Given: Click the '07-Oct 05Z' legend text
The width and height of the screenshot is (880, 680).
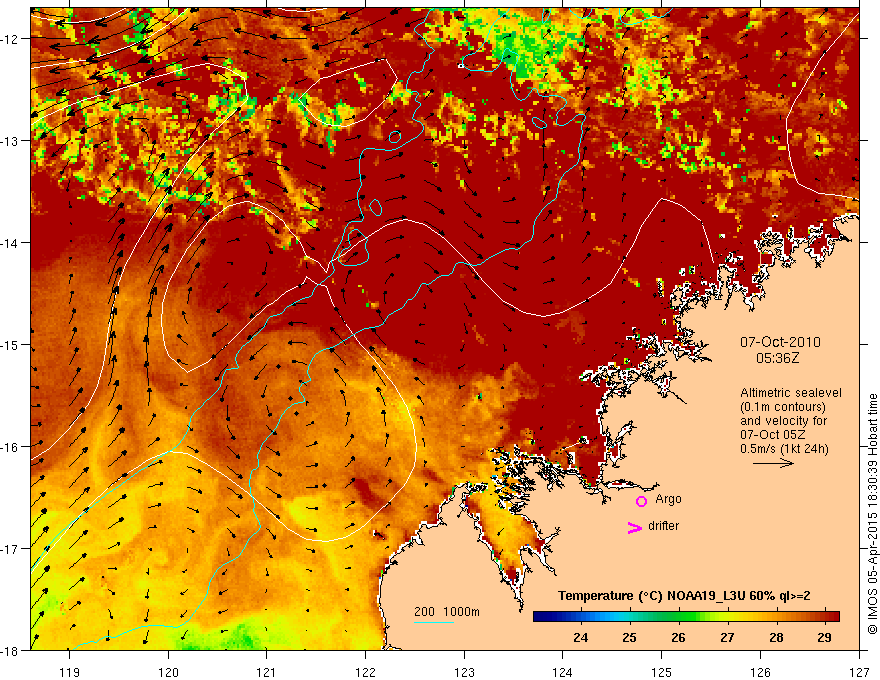Looking at the screenshot, I should pyautogui.click(x=774, y=435).
